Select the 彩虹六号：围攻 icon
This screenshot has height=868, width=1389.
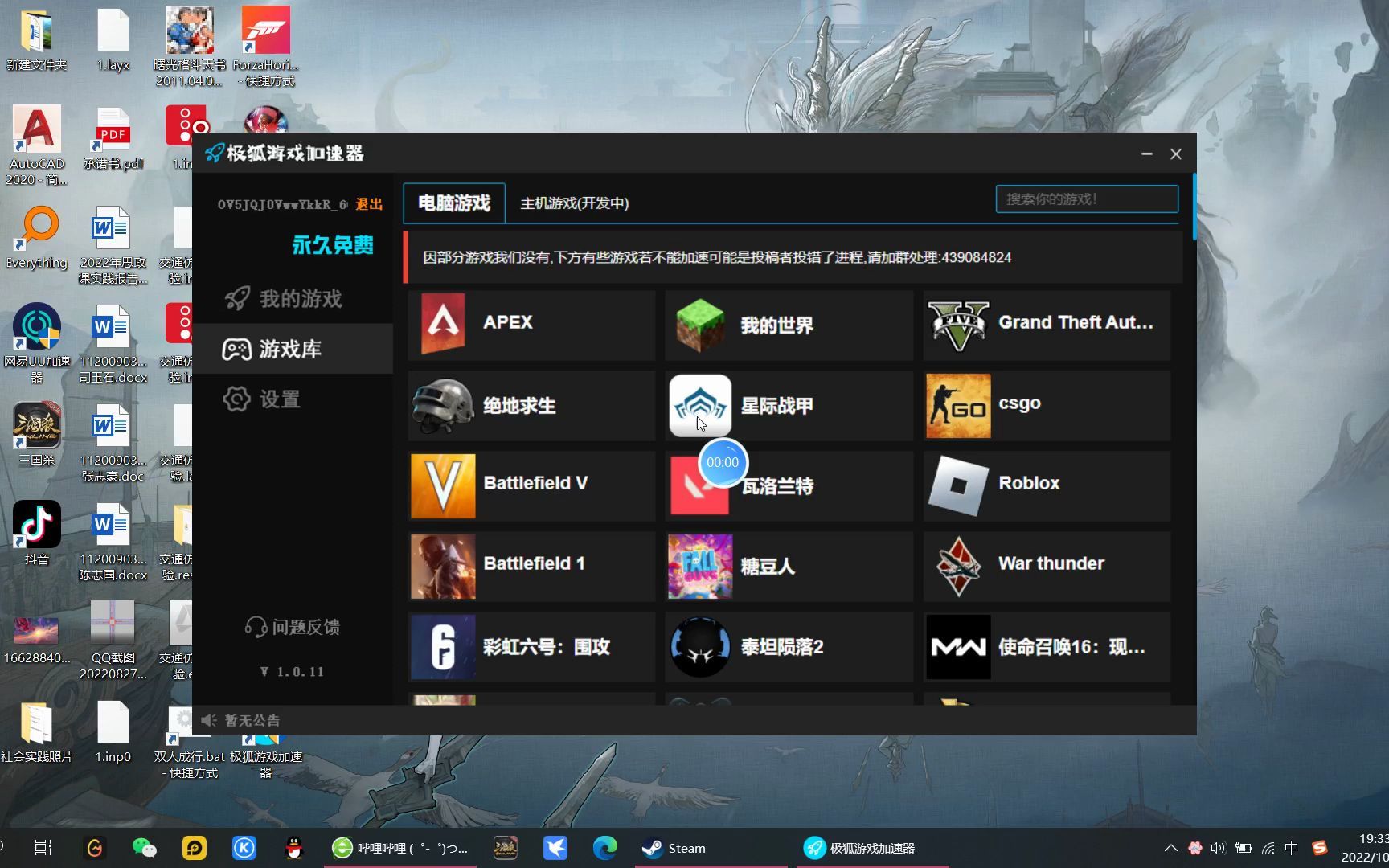click(x=443, y=646)
